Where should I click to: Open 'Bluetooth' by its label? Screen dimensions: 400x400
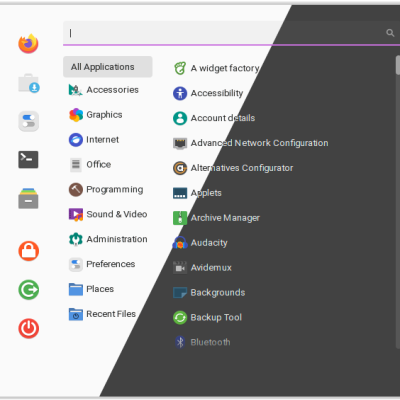210,342
